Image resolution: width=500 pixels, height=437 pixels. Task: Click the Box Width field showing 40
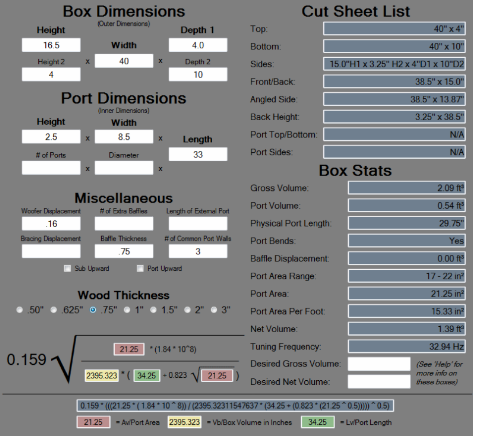124,61
